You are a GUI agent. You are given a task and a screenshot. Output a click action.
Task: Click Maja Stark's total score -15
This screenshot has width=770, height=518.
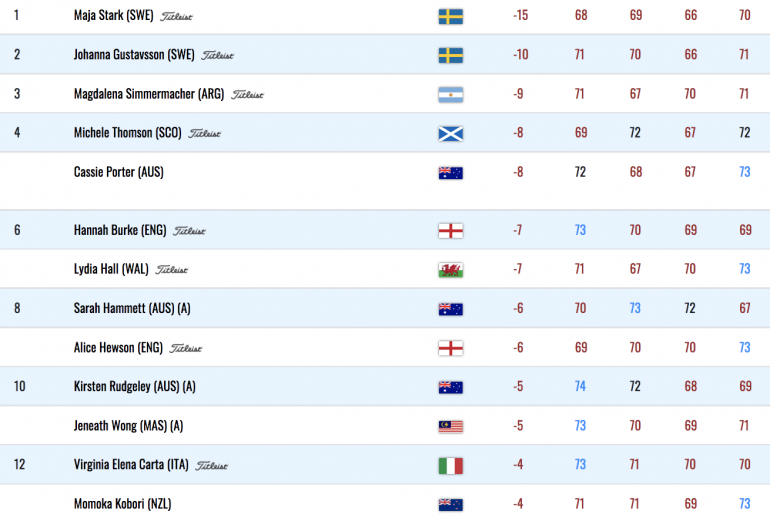pyautogui.click(x=520, y=15)
